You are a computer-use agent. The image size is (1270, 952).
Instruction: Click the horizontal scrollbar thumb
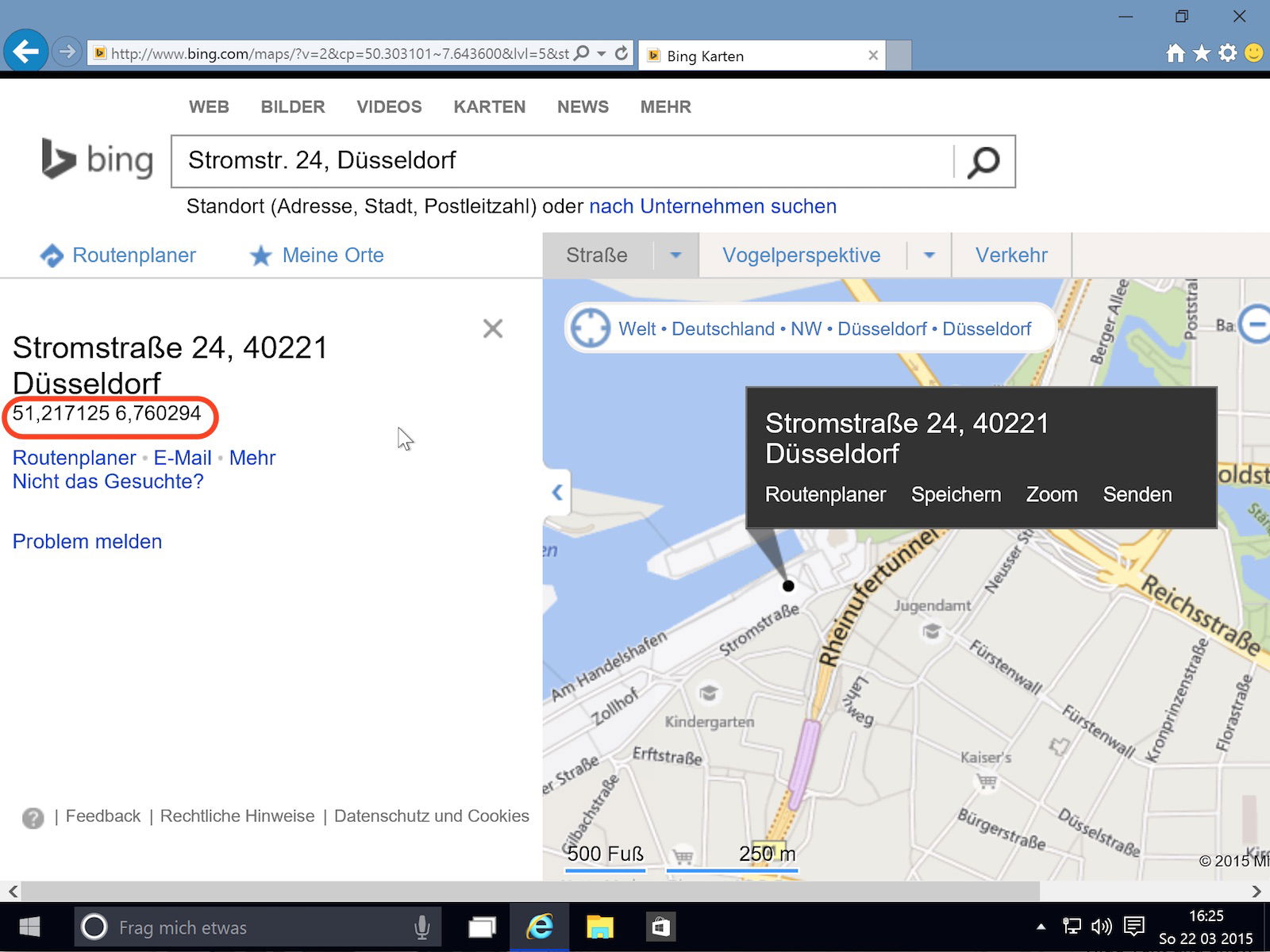point(530,891)
